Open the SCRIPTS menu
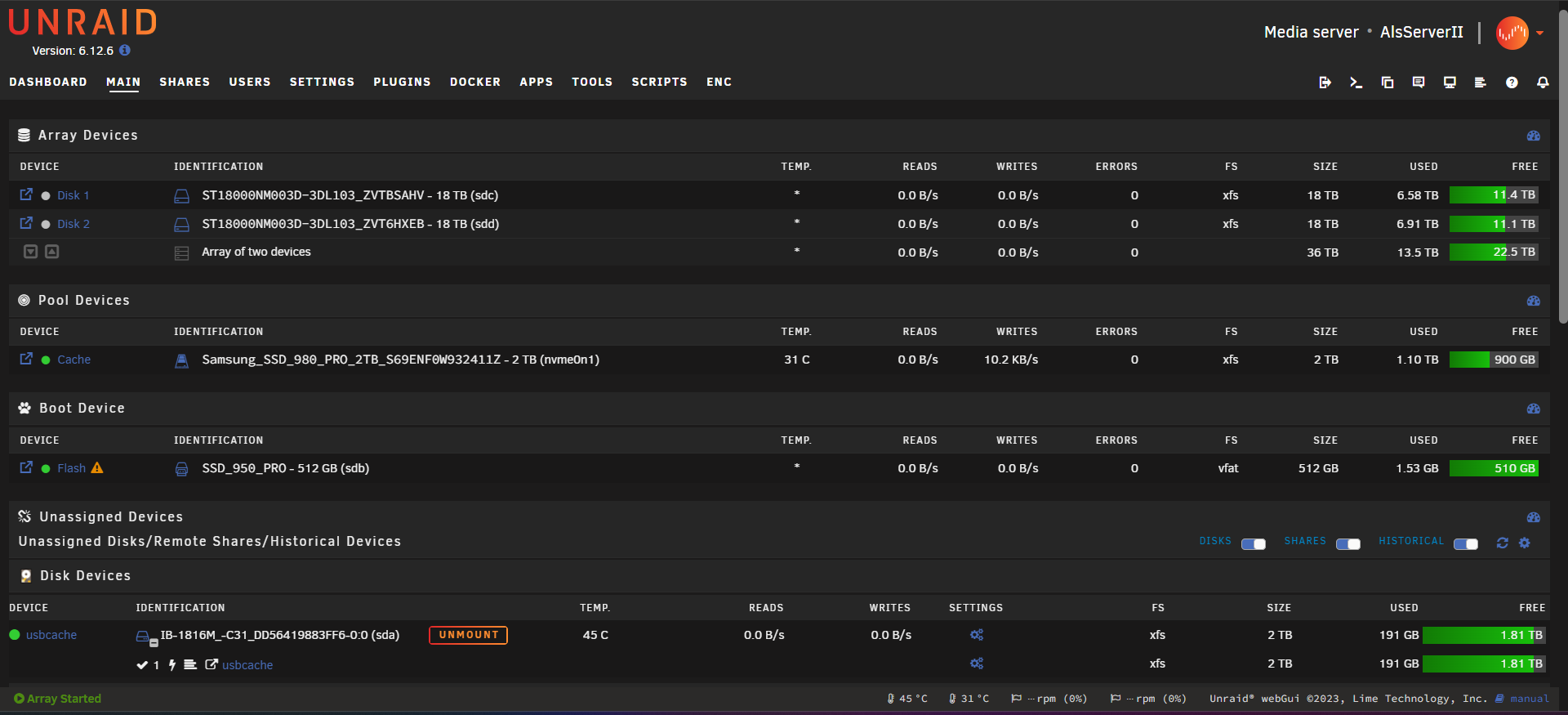The height and width of the screenshot is (715, 1568). (659, 82)
